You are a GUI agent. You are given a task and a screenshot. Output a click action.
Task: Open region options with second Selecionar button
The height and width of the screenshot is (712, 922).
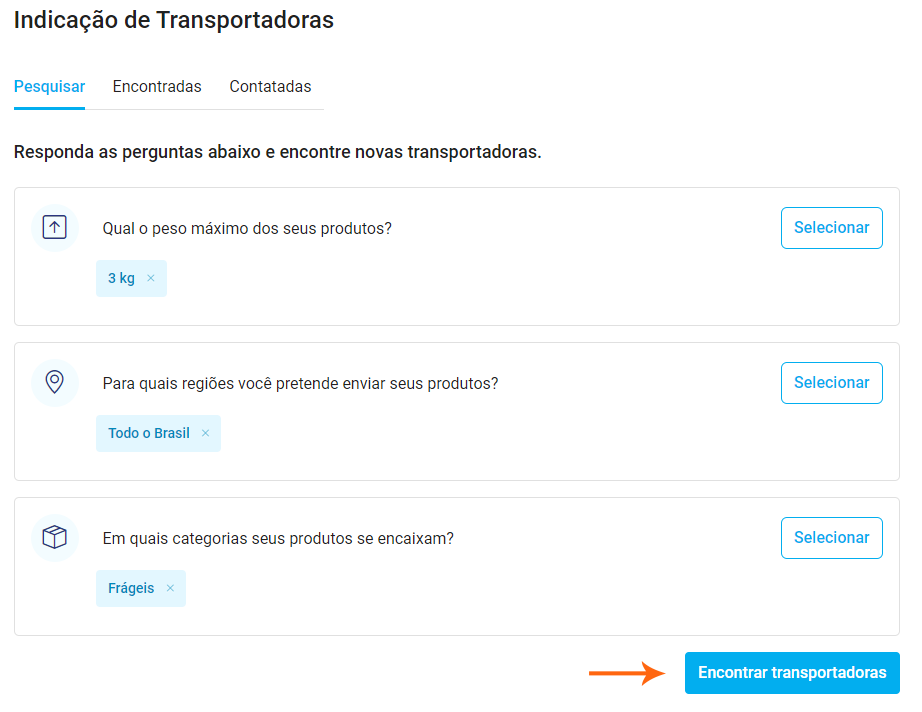click(831, 382)
